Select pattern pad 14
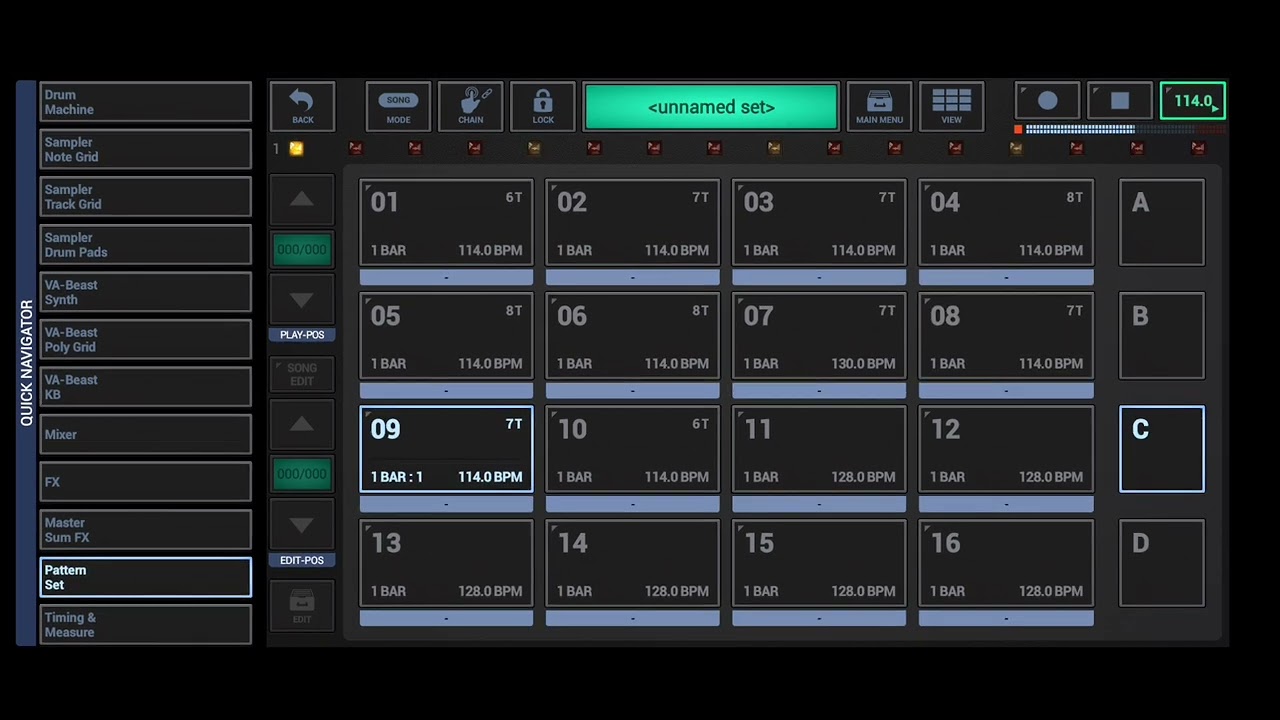 (633, 563)
